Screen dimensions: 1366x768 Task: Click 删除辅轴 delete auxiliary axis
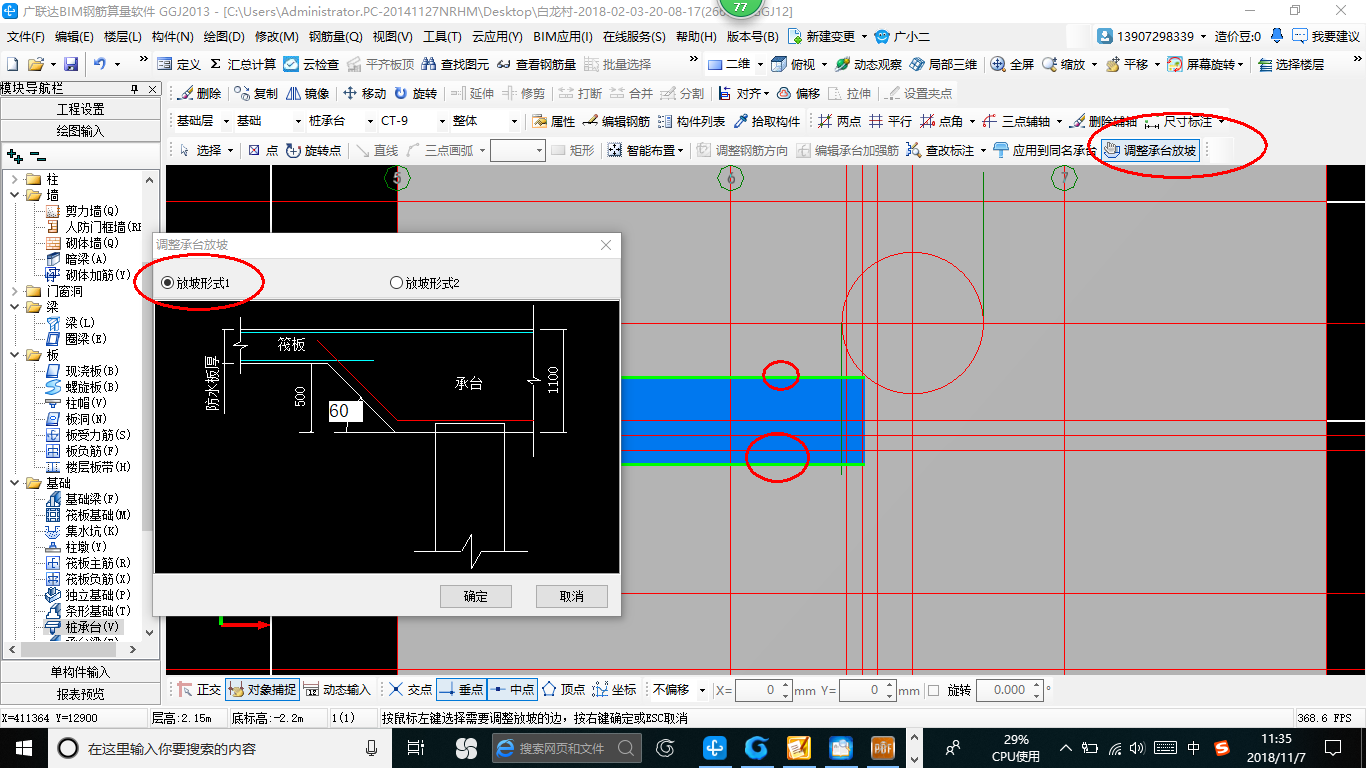click(1103, 121)
